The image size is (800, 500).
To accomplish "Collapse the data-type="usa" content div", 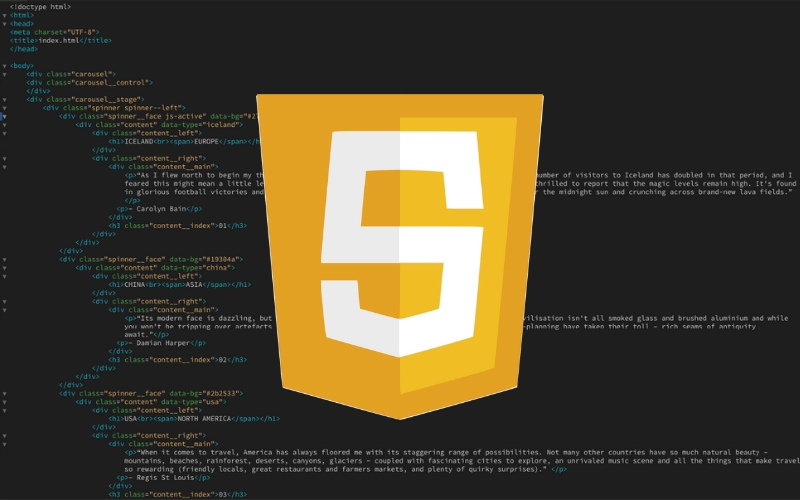I will 5,402.
